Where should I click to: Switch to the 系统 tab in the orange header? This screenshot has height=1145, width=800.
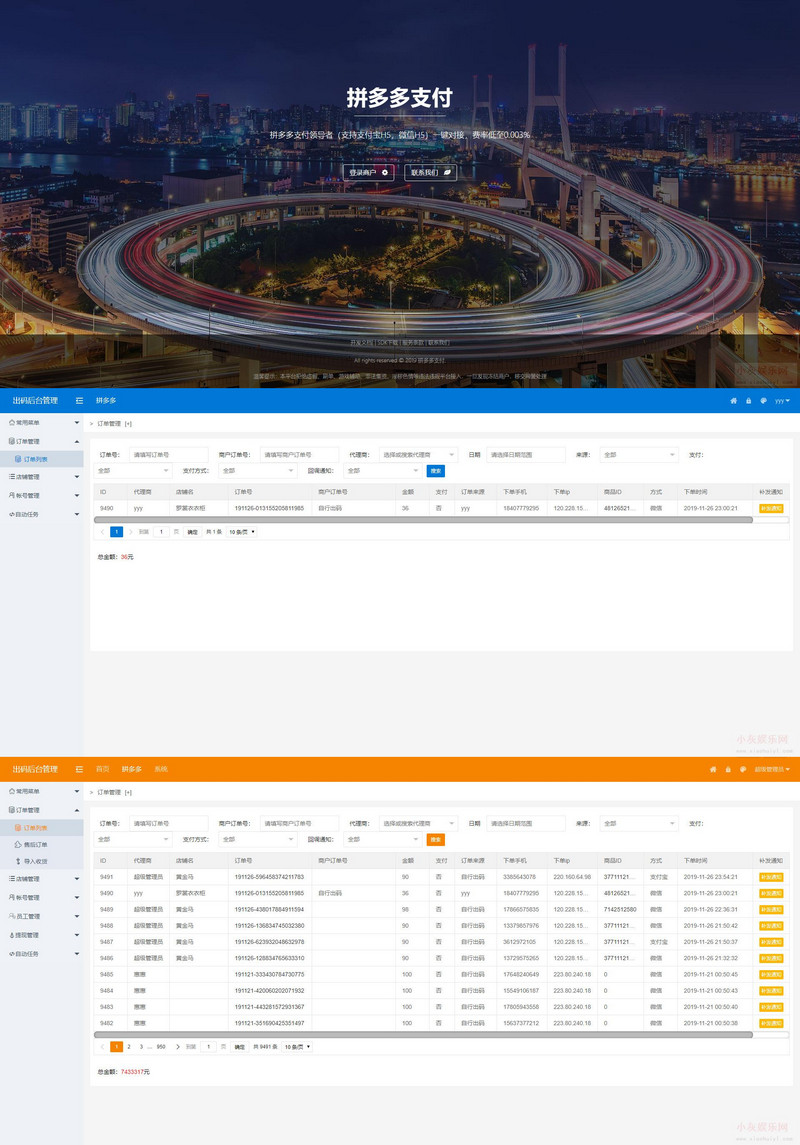(161, 769)
